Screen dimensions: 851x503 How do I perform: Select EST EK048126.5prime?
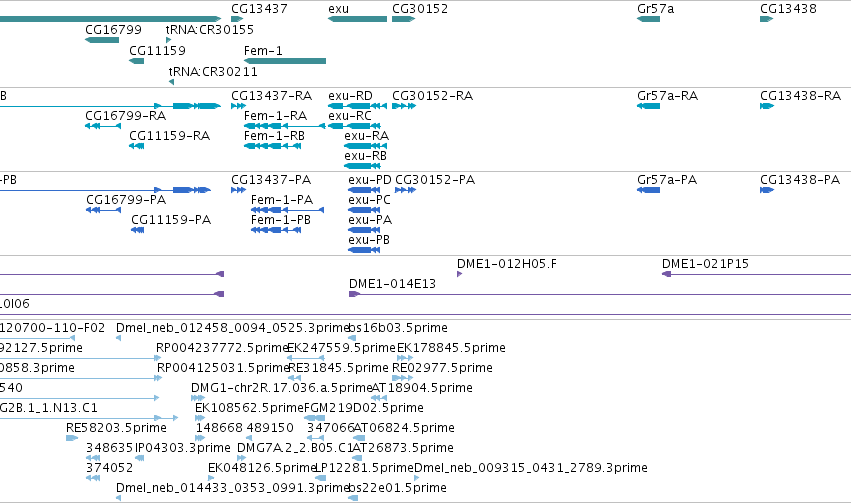click(x=262, y=469)
